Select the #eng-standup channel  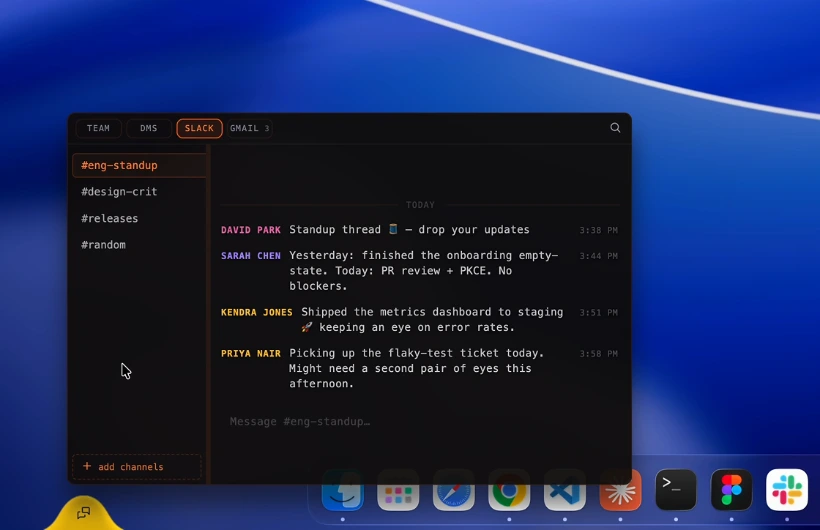(x=139, y=165)
